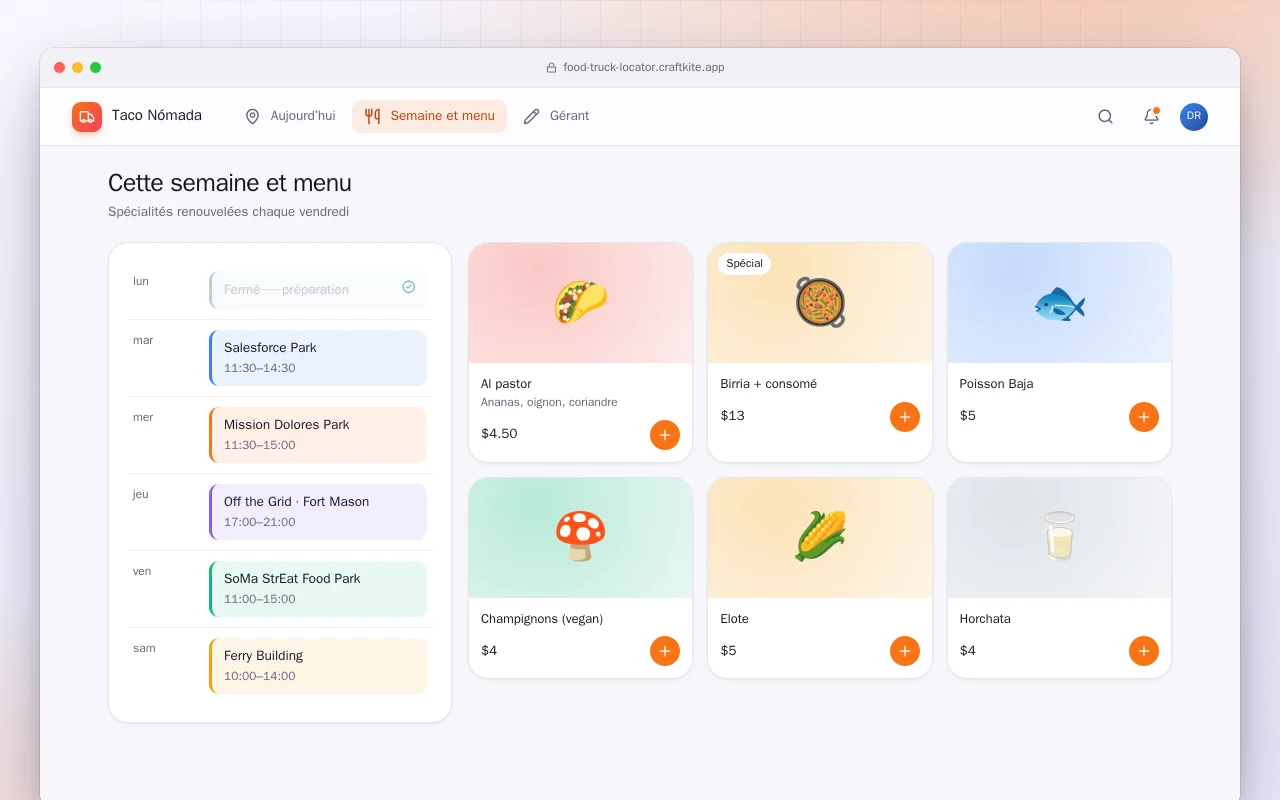This screenshot has height=800, width=1280.
Task: Click the lock icon in the address bar
Action: click(x=551, y=68)
